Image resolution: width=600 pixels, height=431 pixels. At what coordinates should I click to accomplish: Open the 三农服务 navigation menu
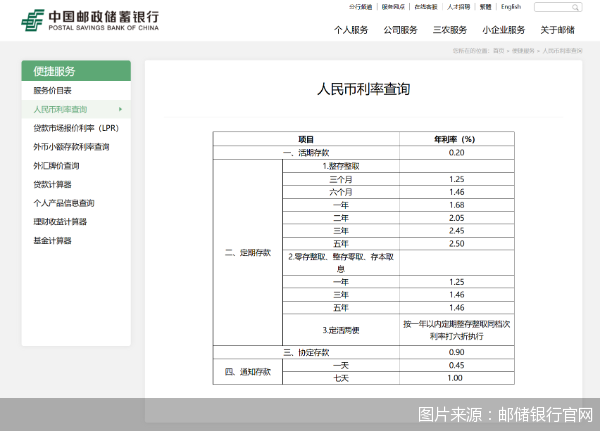click(450, 30)
